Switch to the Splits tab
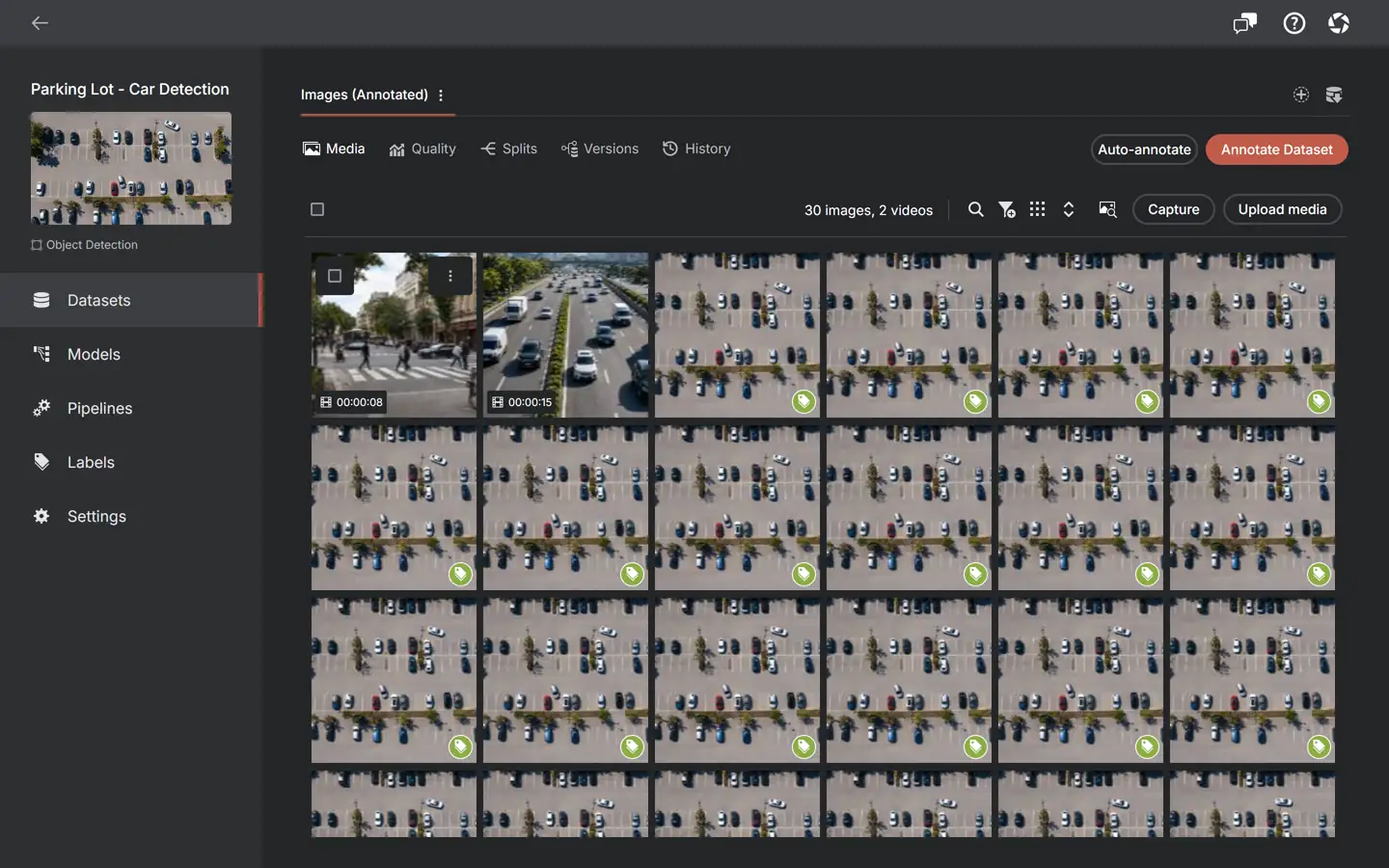1389x868 pixels. tap(509, 149)
